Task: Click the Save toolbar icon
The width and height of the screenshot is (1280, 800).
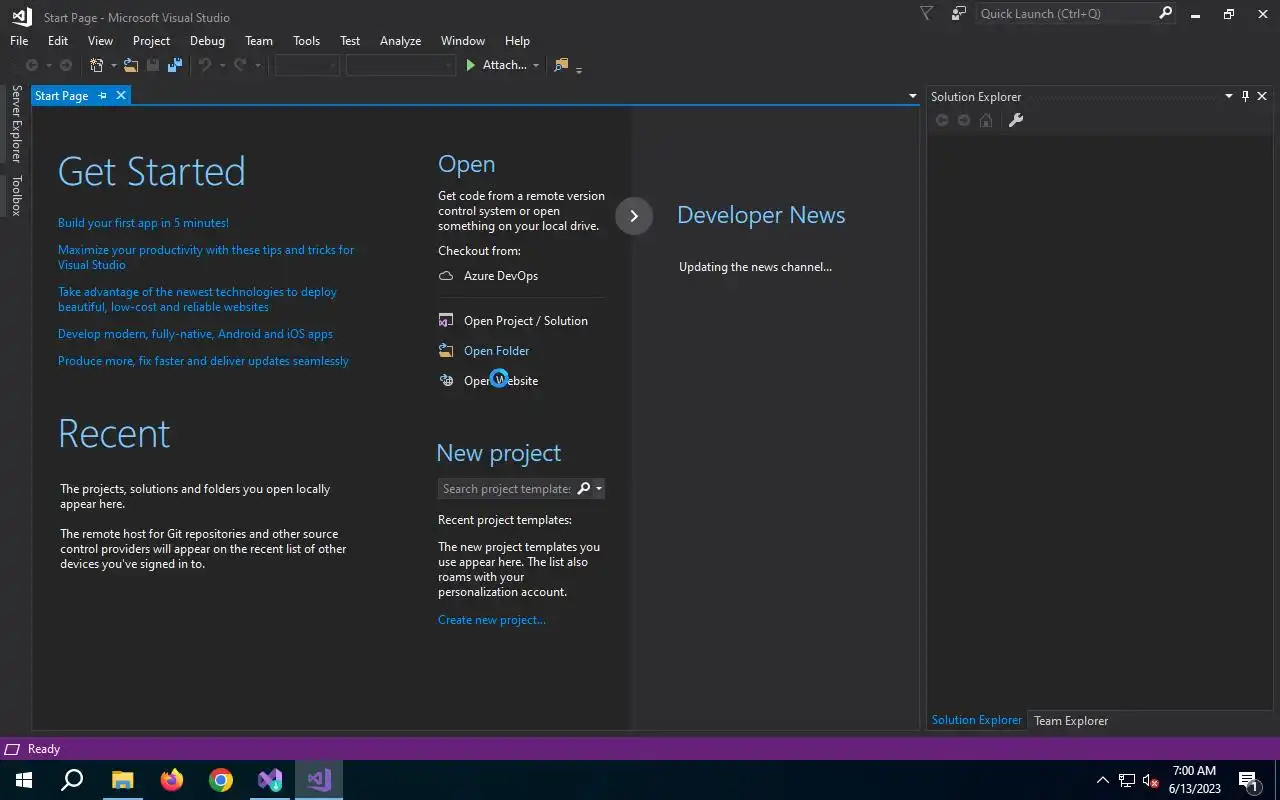Action: pos(153,65)
